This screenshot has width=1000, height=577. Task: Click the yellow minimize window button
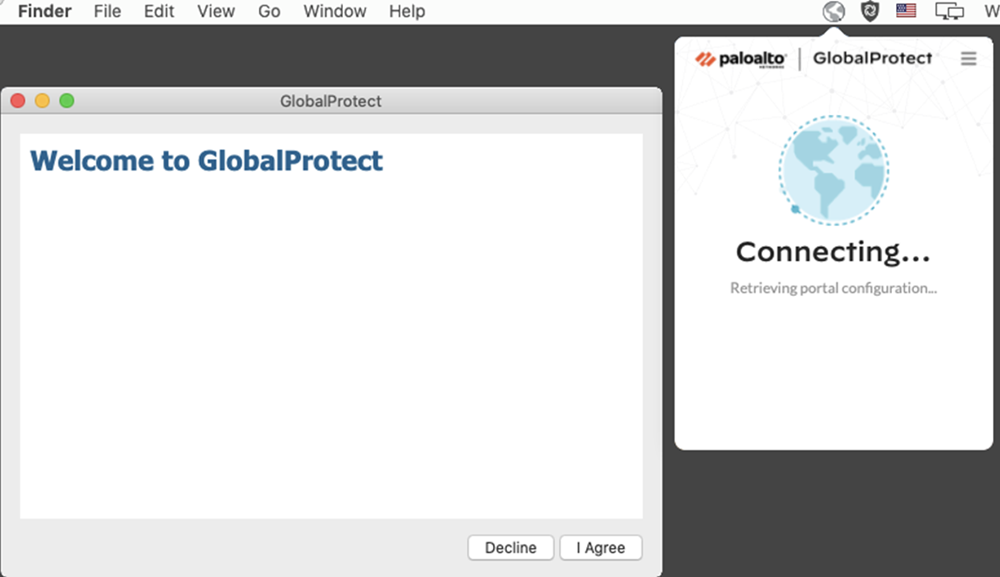pyautogui.click(x=42, y=101)
